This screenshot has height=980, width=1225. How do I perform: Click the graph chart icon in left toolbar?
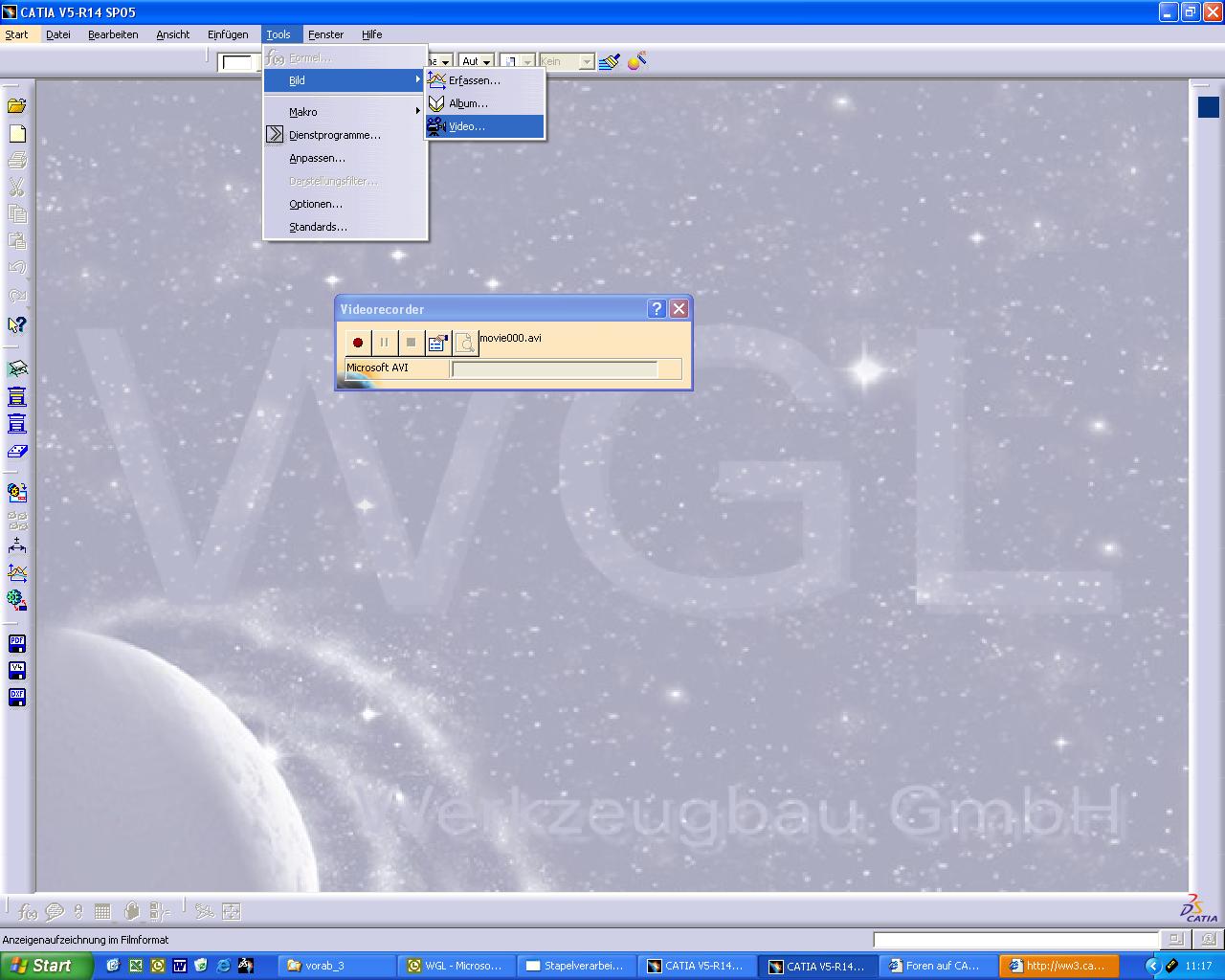17,573
